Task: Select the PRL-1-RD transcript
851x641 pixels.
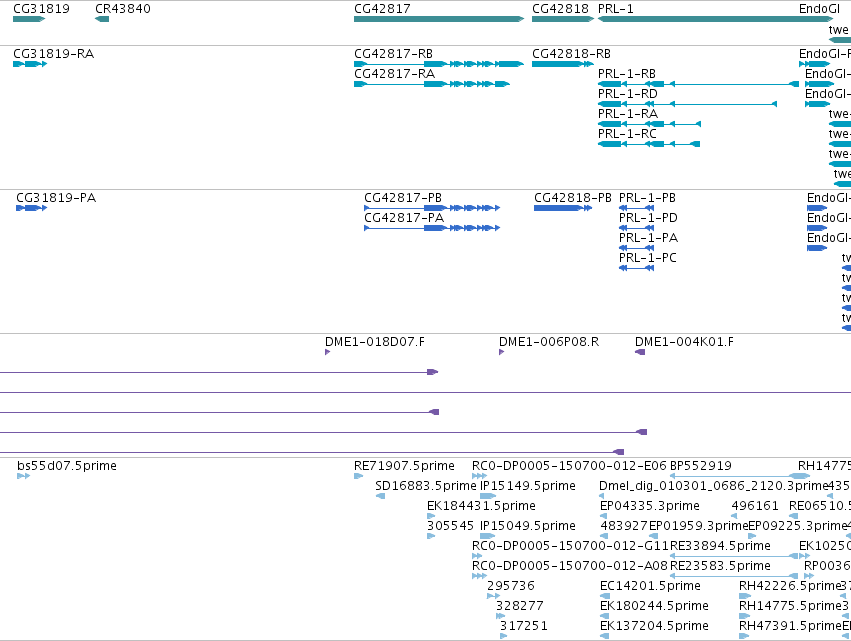Action: [687, 104]
